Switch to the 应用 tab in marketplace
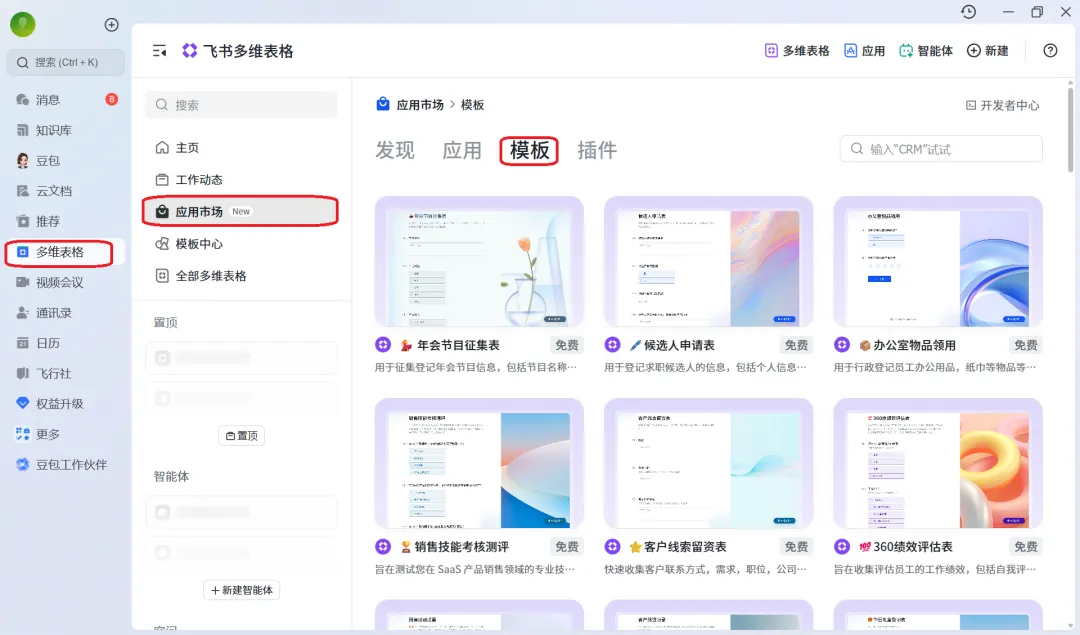The image size is (1080, 635). pos(461,150)
